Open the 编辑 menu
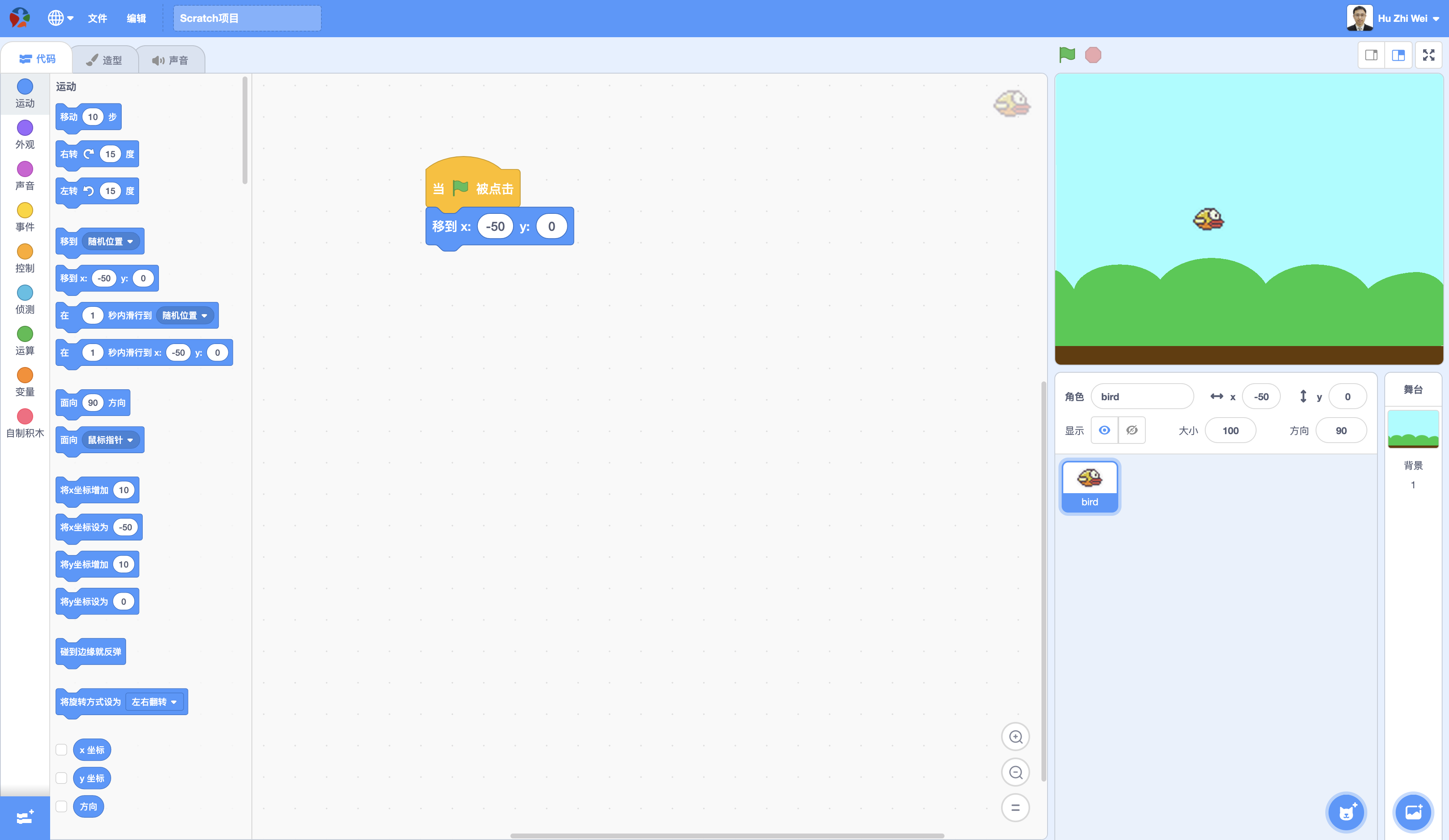 click(136, 18)
